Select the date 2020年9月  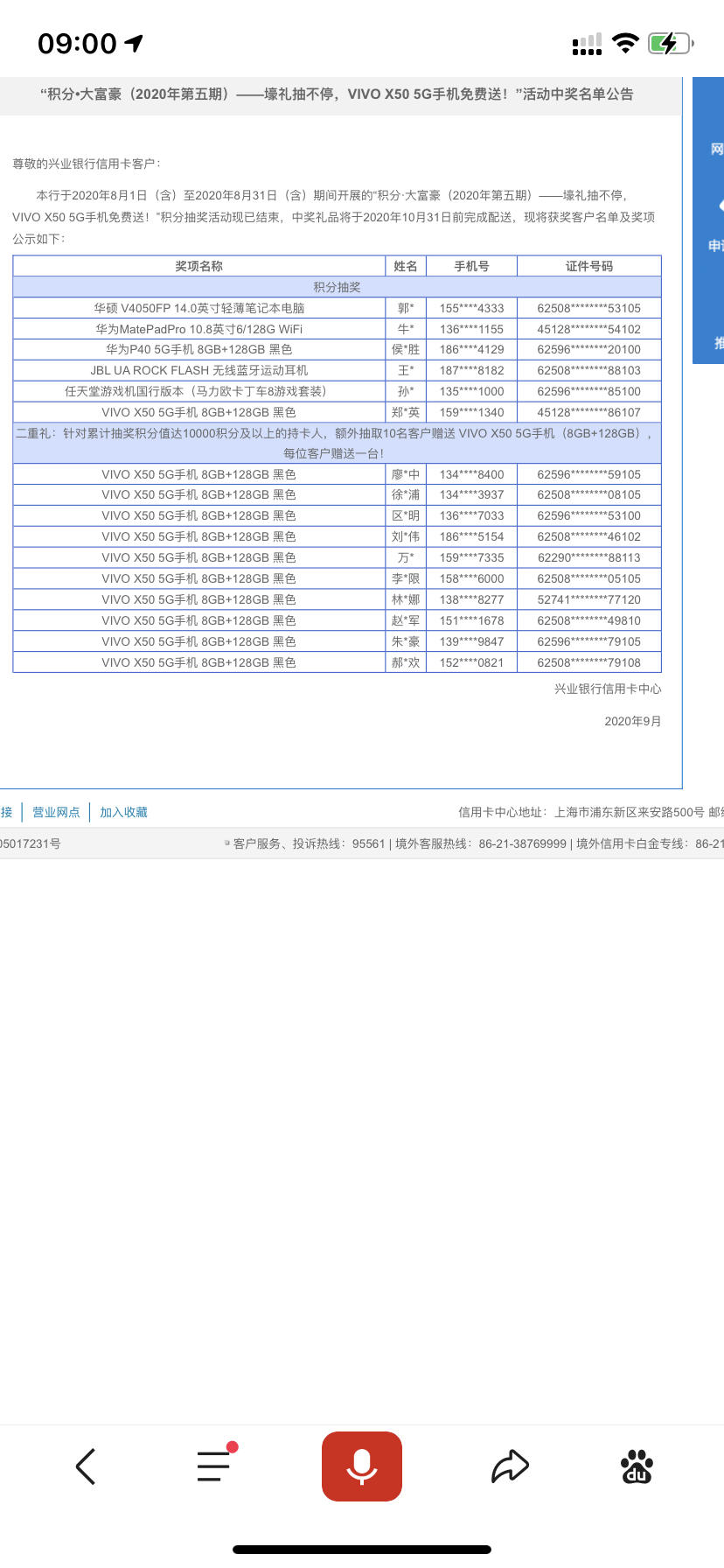(x=633, y=721)
